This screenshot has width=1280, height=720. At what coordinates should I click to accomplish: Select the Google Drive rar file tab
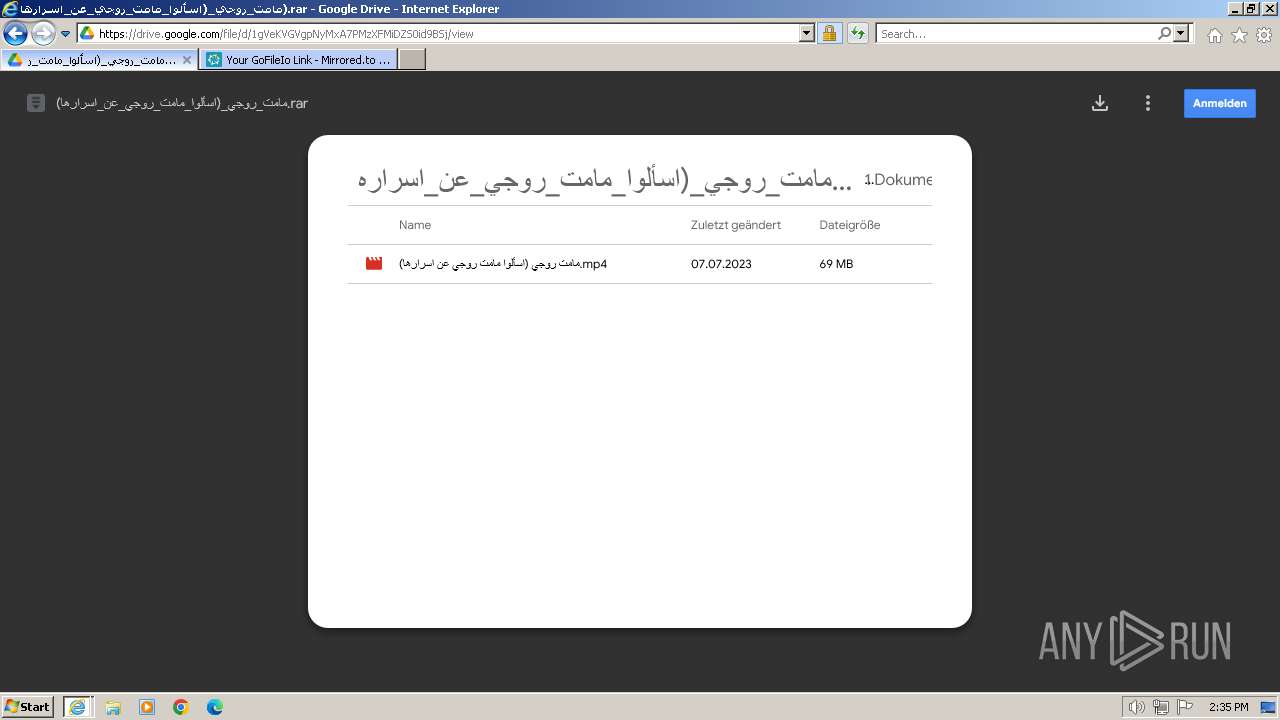(x=99, y=60)
